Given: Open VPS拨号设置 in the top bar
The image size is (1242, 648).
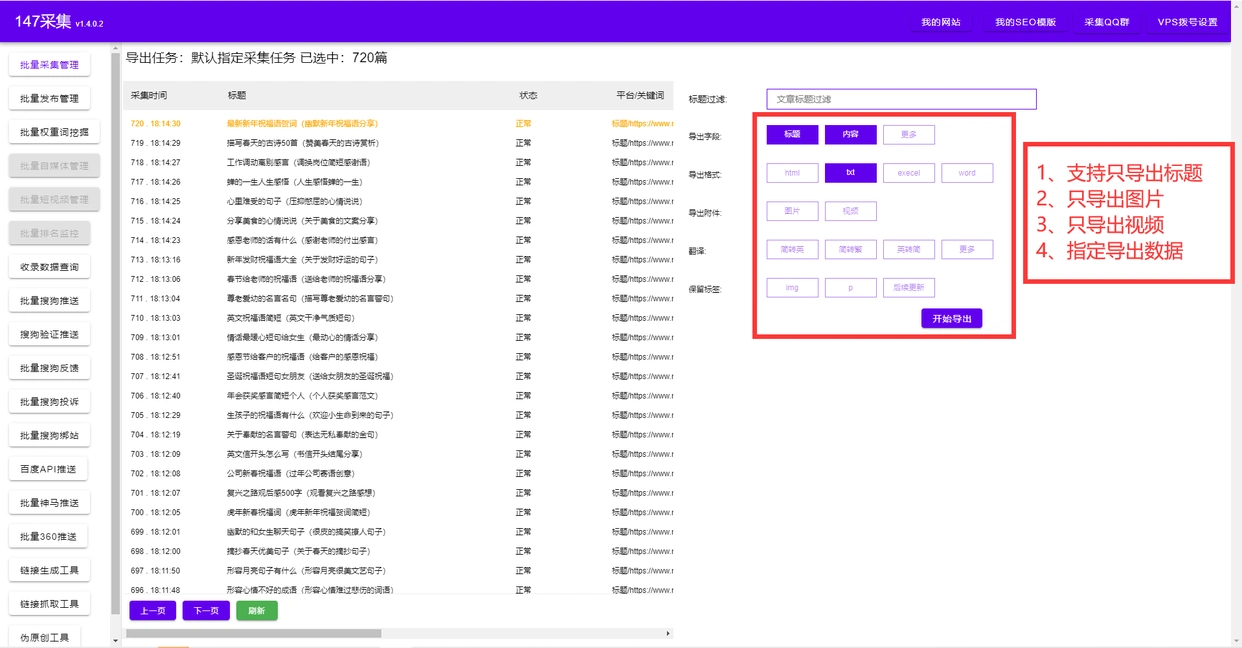Looking at the screenshot, I should point(1187,22).
